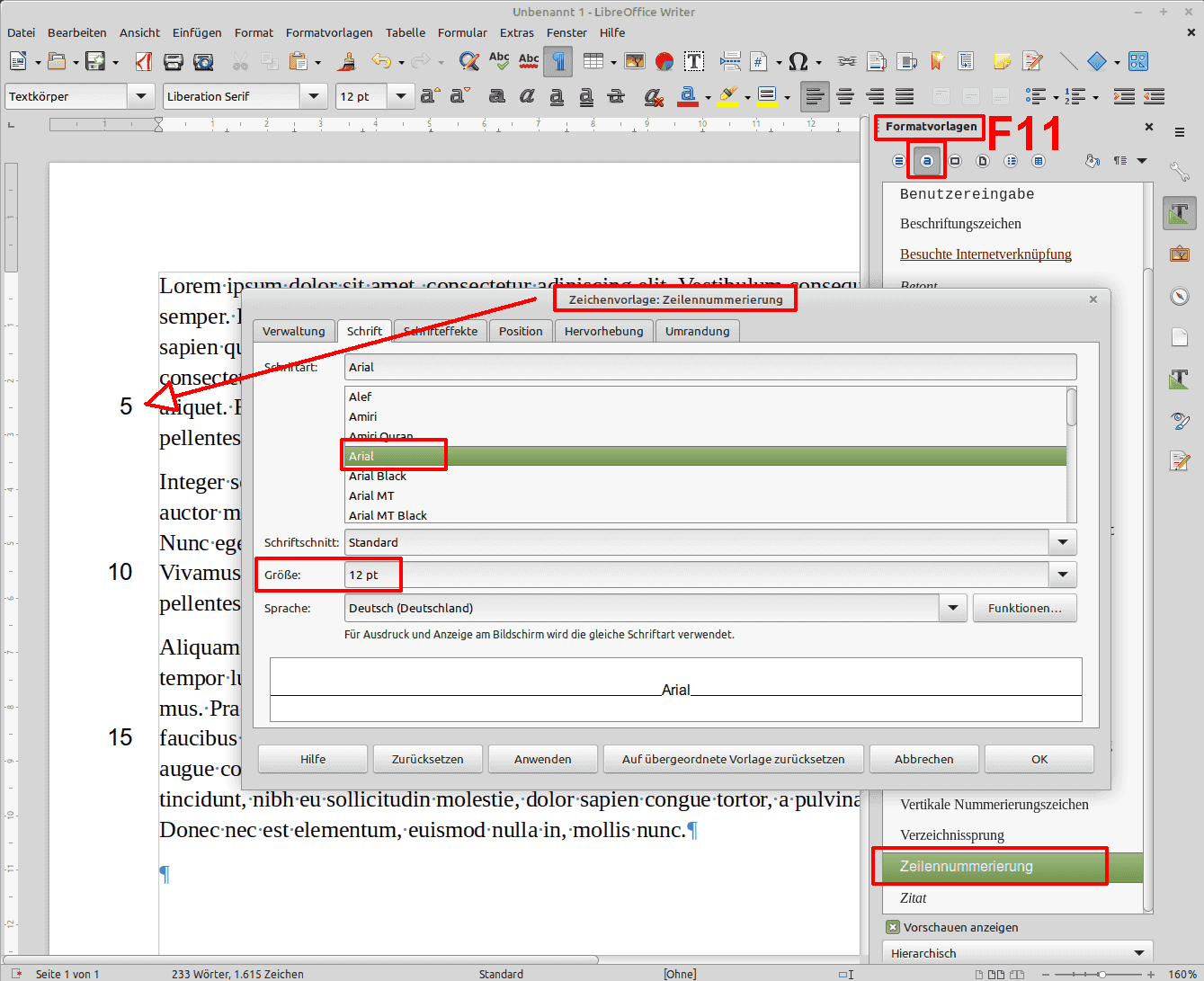The height and width of the screenshot is (981, 1204).
Task: Clear direct formatting icon
Action: coord(654,96)
